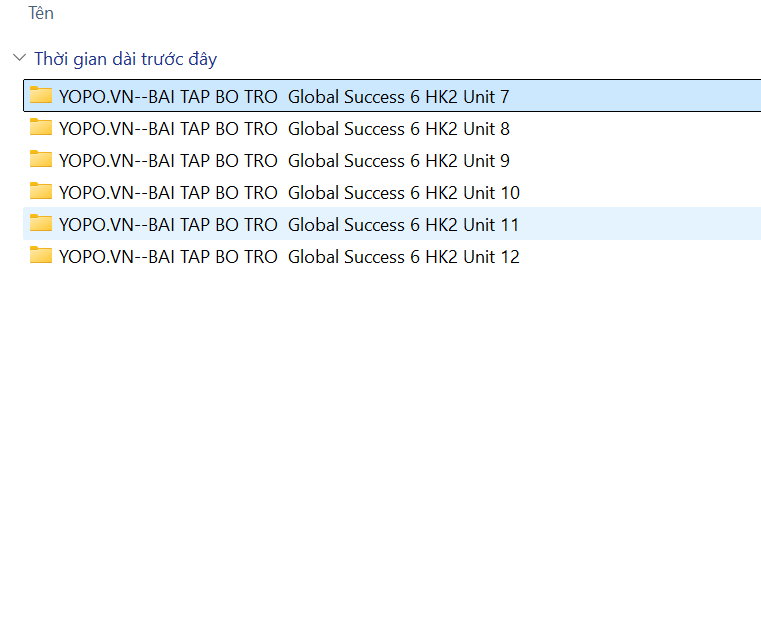Click blank row space right of Unit 12 name
The width and height of the screenshot is (761, 617).
pos(640,257)
